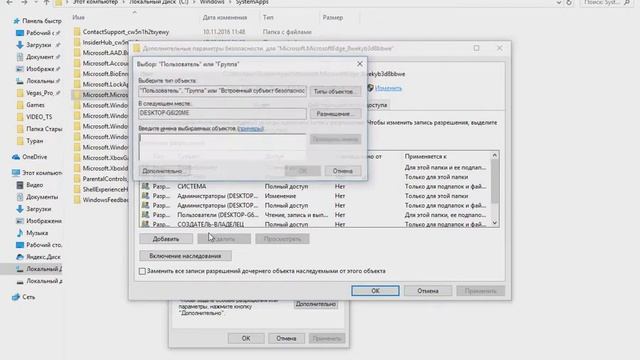The image size is (640, 360).
Task: Sort files by Размер column
Action: click(x=333, y=18)
